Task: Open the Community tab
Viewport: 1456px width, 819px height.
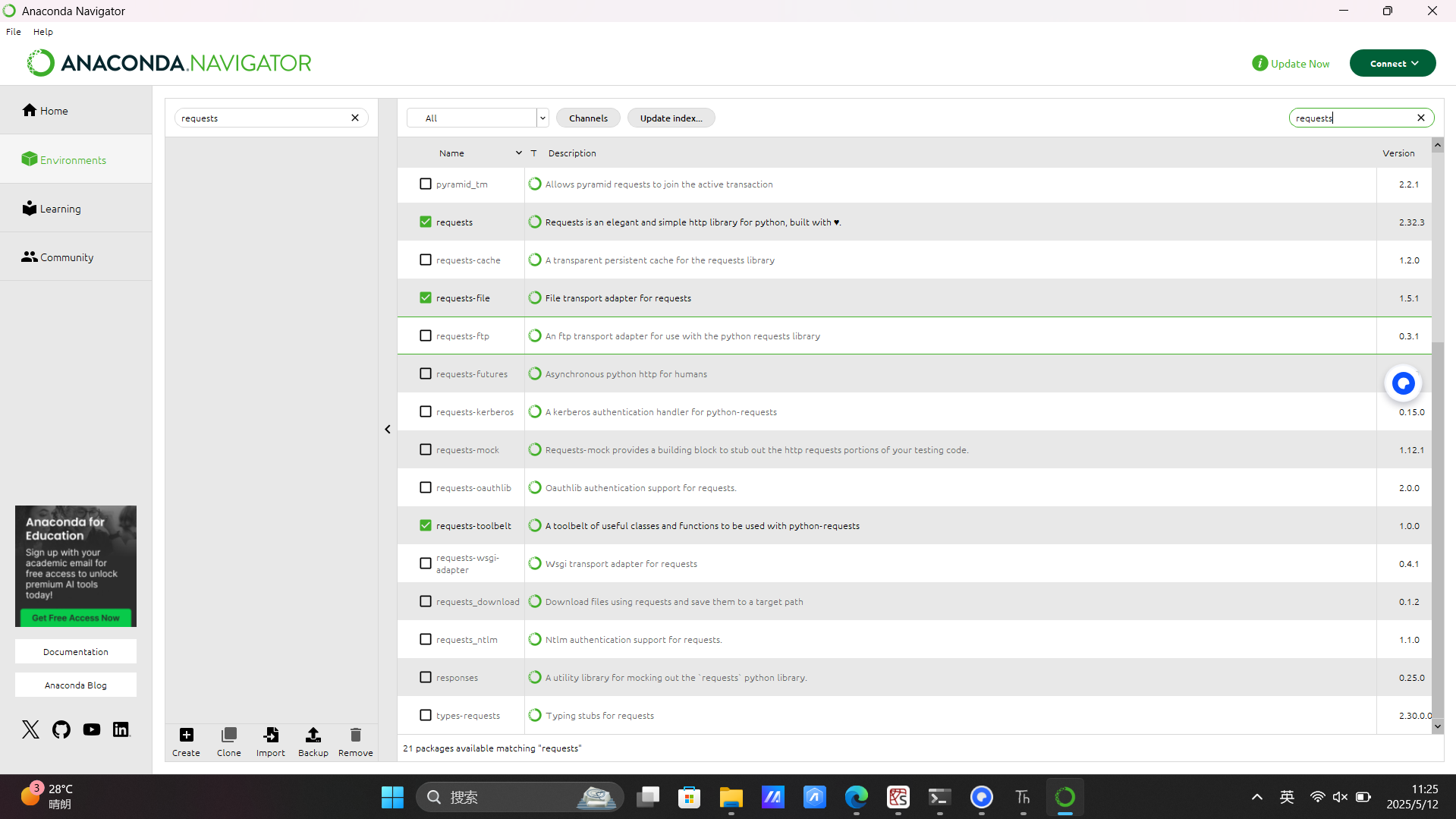Action: click(76, 257)
